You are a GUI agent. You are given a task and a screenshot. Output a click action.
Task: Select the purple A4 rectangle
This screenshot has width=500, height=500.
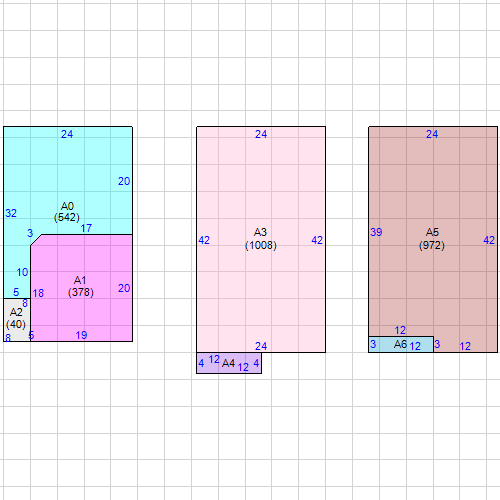point(229,363)
